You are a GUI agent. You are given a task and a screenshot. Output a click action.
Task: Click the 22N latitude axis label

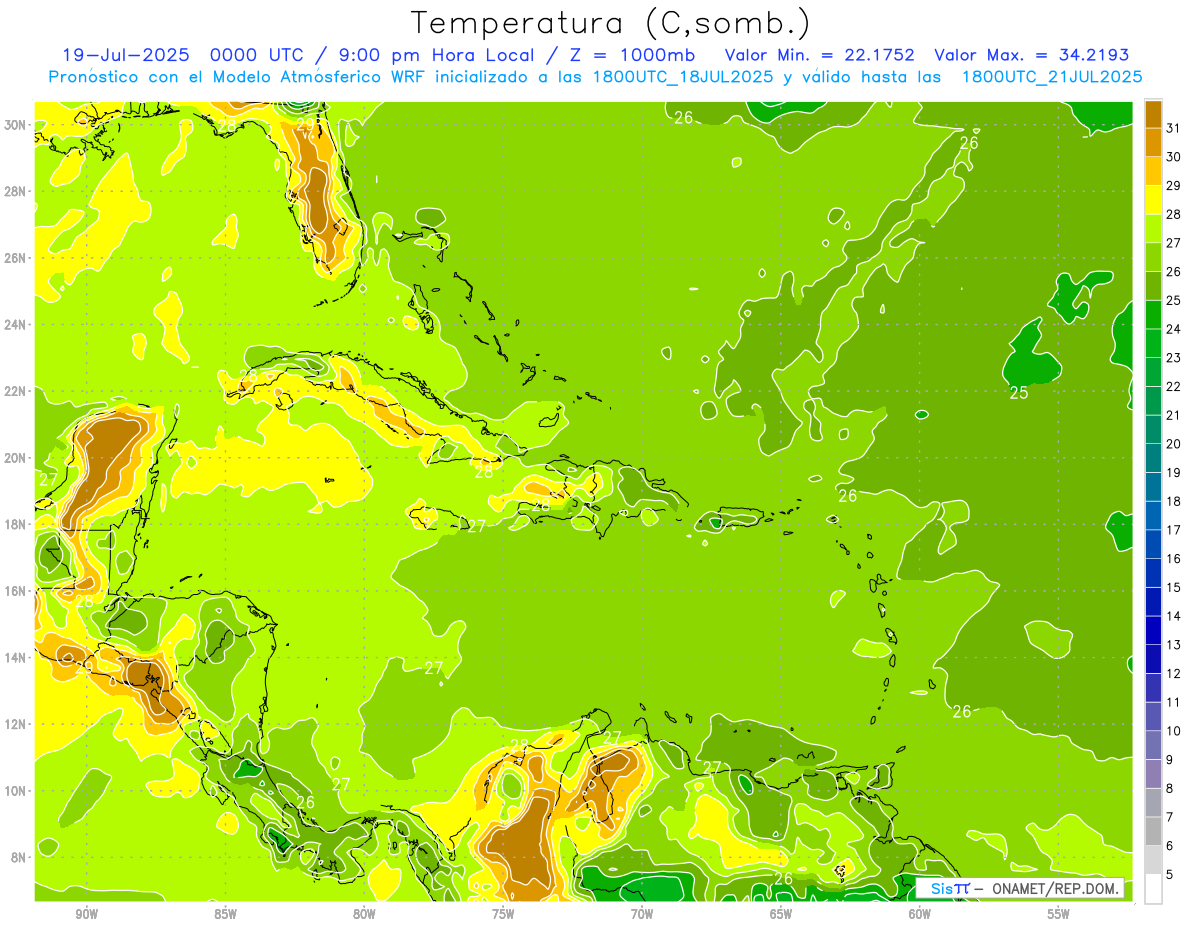coord(15,391)
